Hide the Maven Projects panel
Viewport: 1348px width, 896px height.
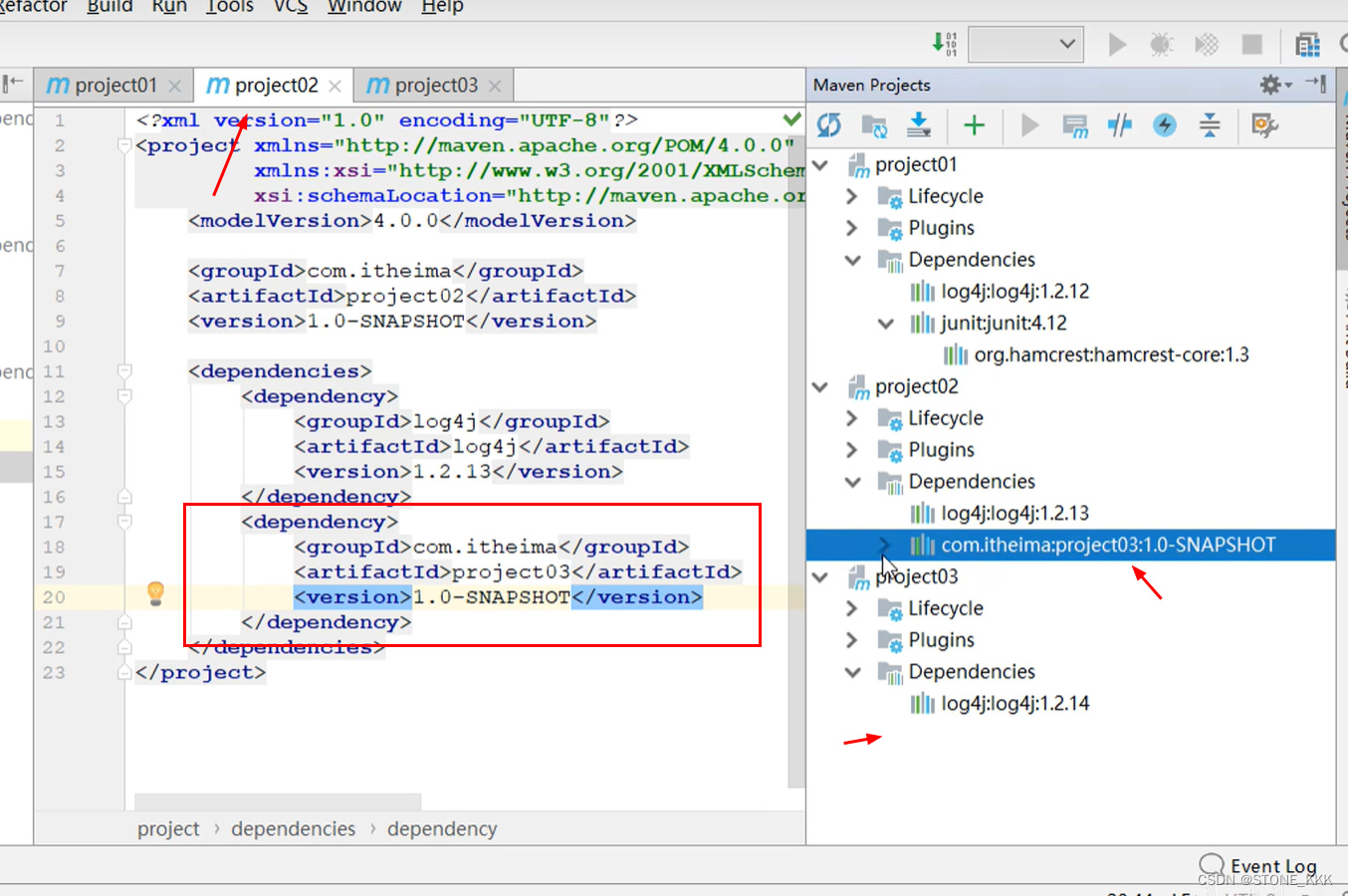(1316, 84)
